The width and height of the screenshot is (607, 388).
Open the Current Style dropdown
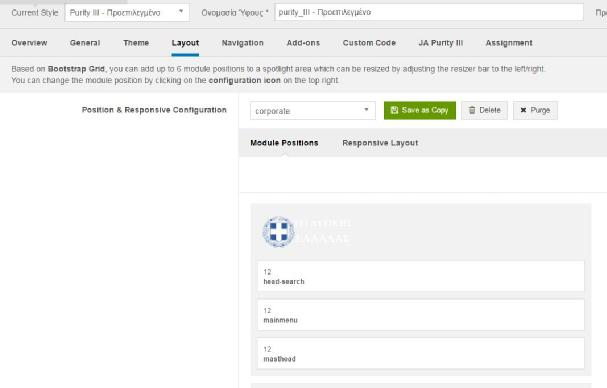click(x=127, y=12)
